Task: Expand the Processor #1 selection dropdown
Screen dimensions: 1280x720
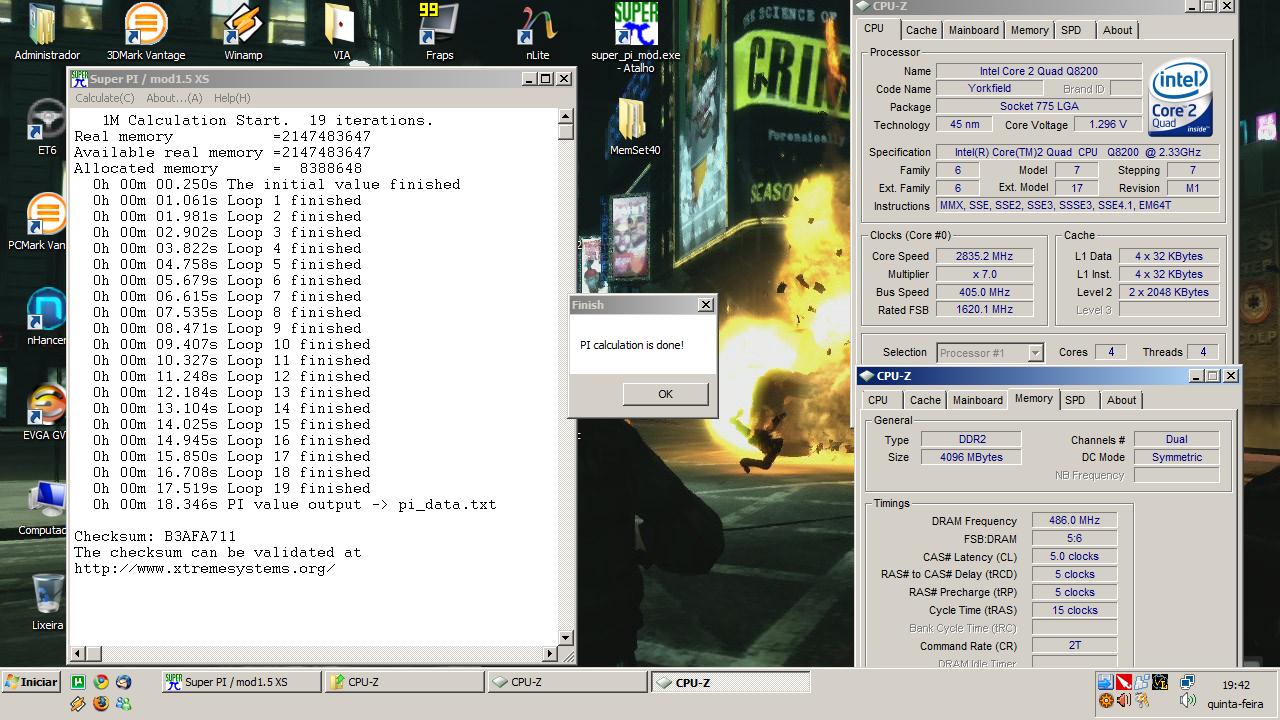Action: (x=1035, y=353)
